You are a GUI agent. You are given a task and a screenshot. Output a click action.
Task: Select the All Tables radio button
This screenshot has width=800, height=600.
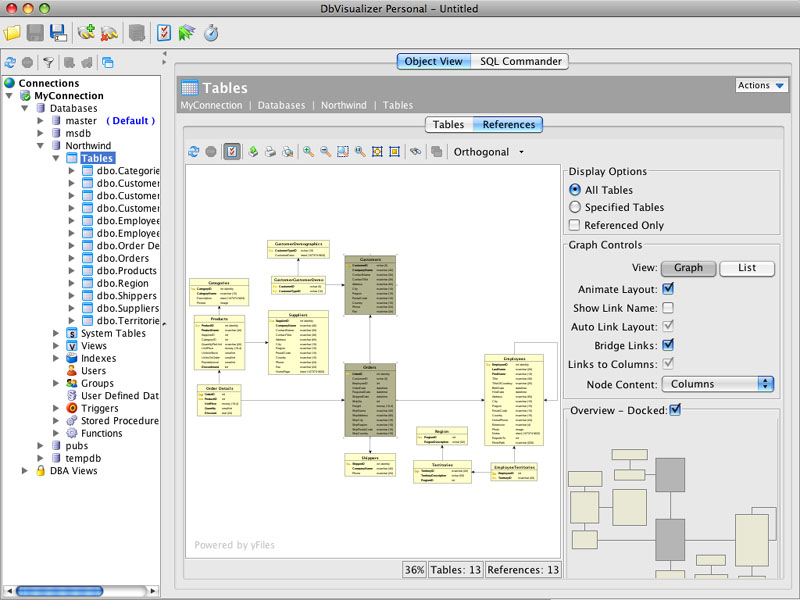[x=575, y=190]
